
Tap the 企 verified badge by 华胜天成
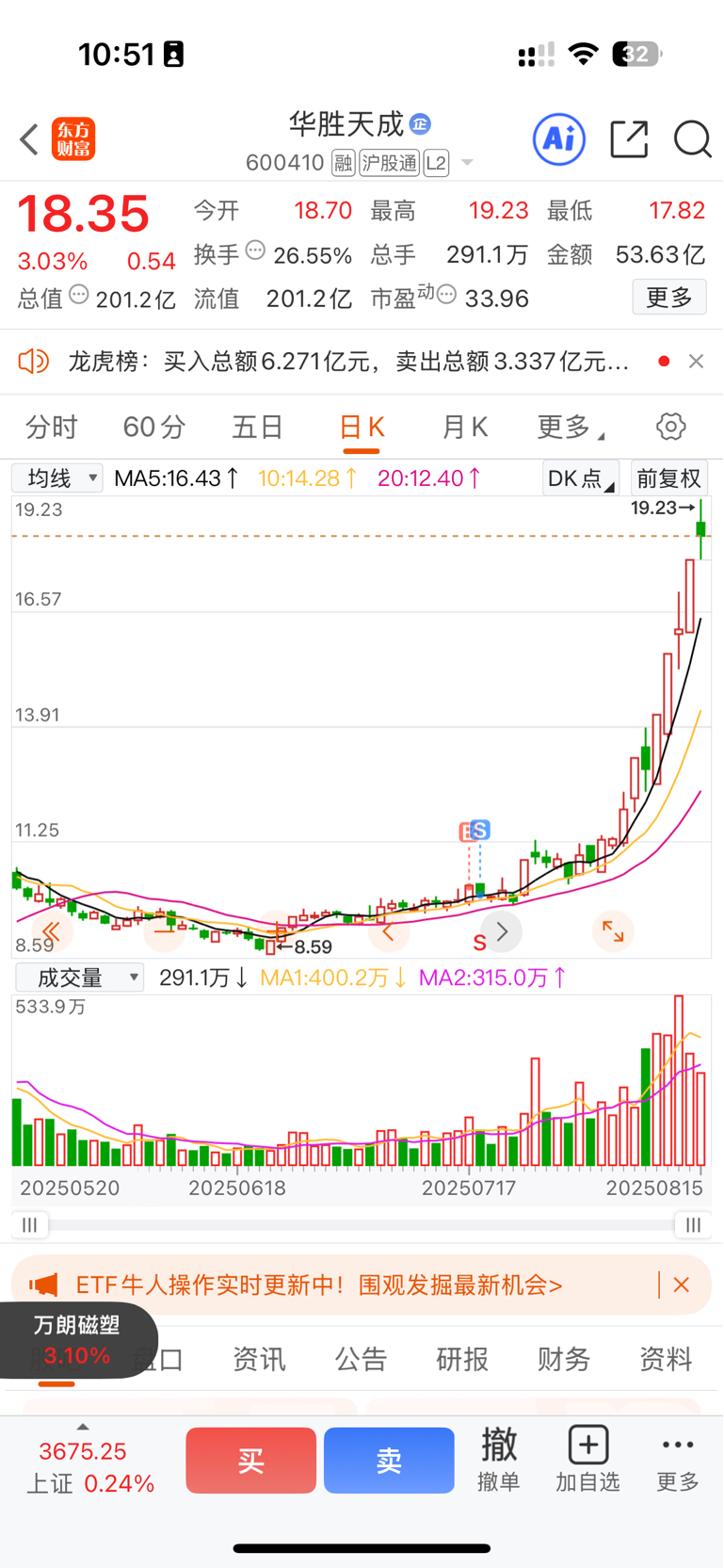(420, 123)
